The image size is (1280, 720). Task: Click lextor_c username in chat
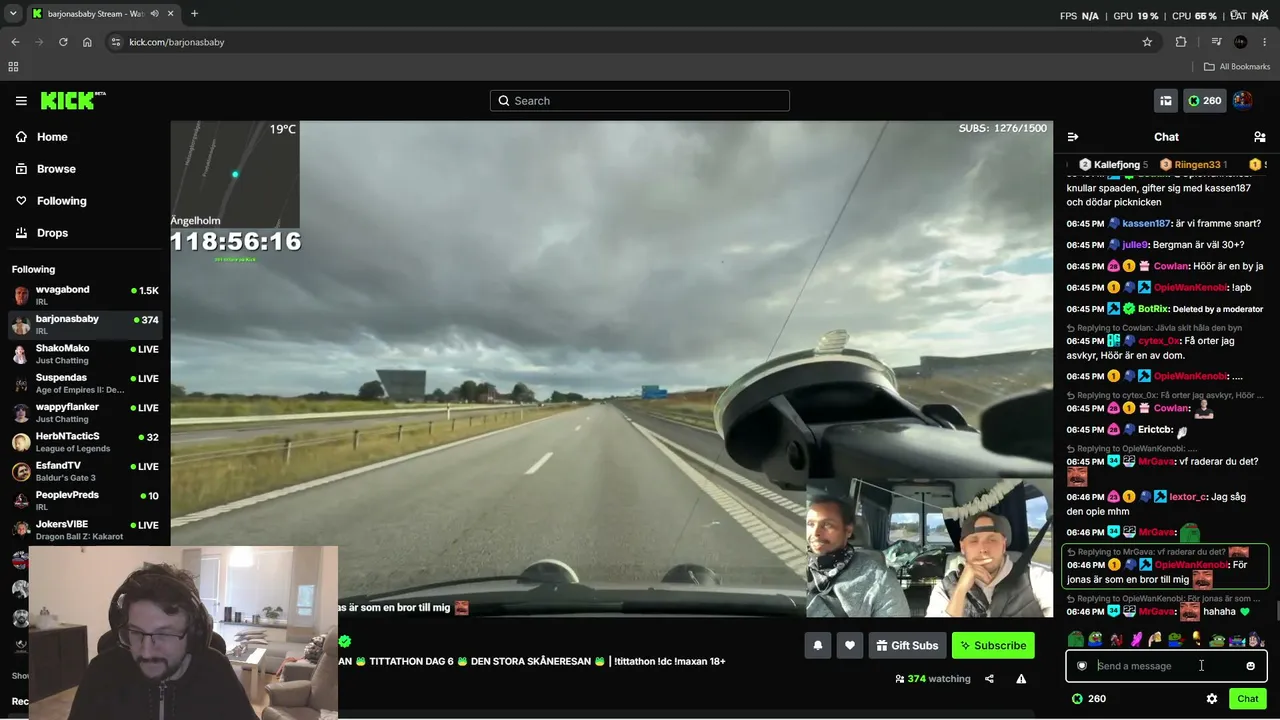pos(1188,497)
